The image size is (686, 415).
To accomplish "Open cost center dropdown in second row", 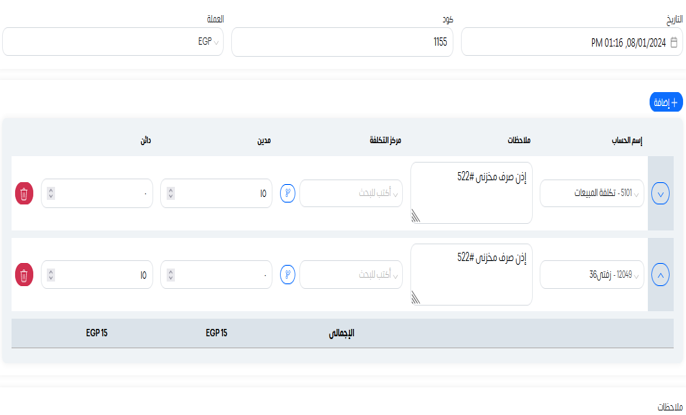I will 352,274.
